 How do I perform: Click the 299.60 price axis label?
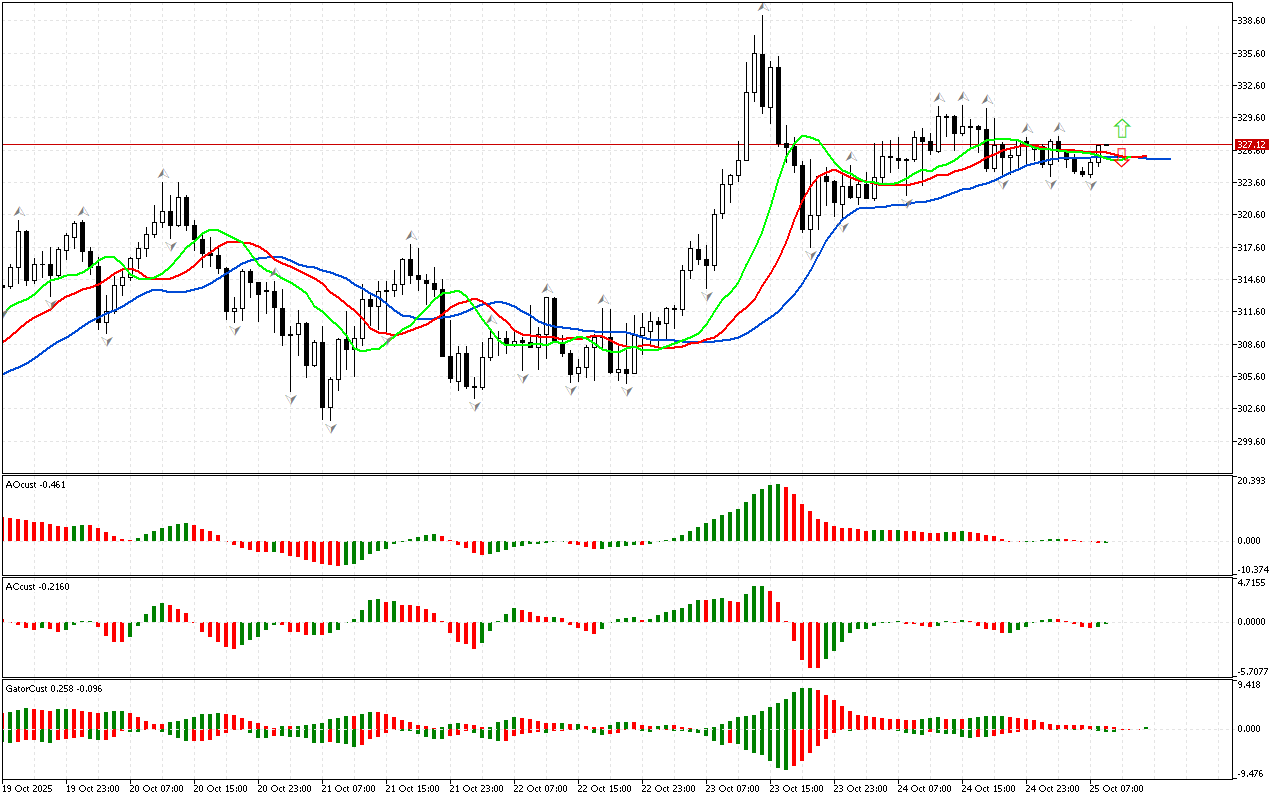(x=1252, y=441)
